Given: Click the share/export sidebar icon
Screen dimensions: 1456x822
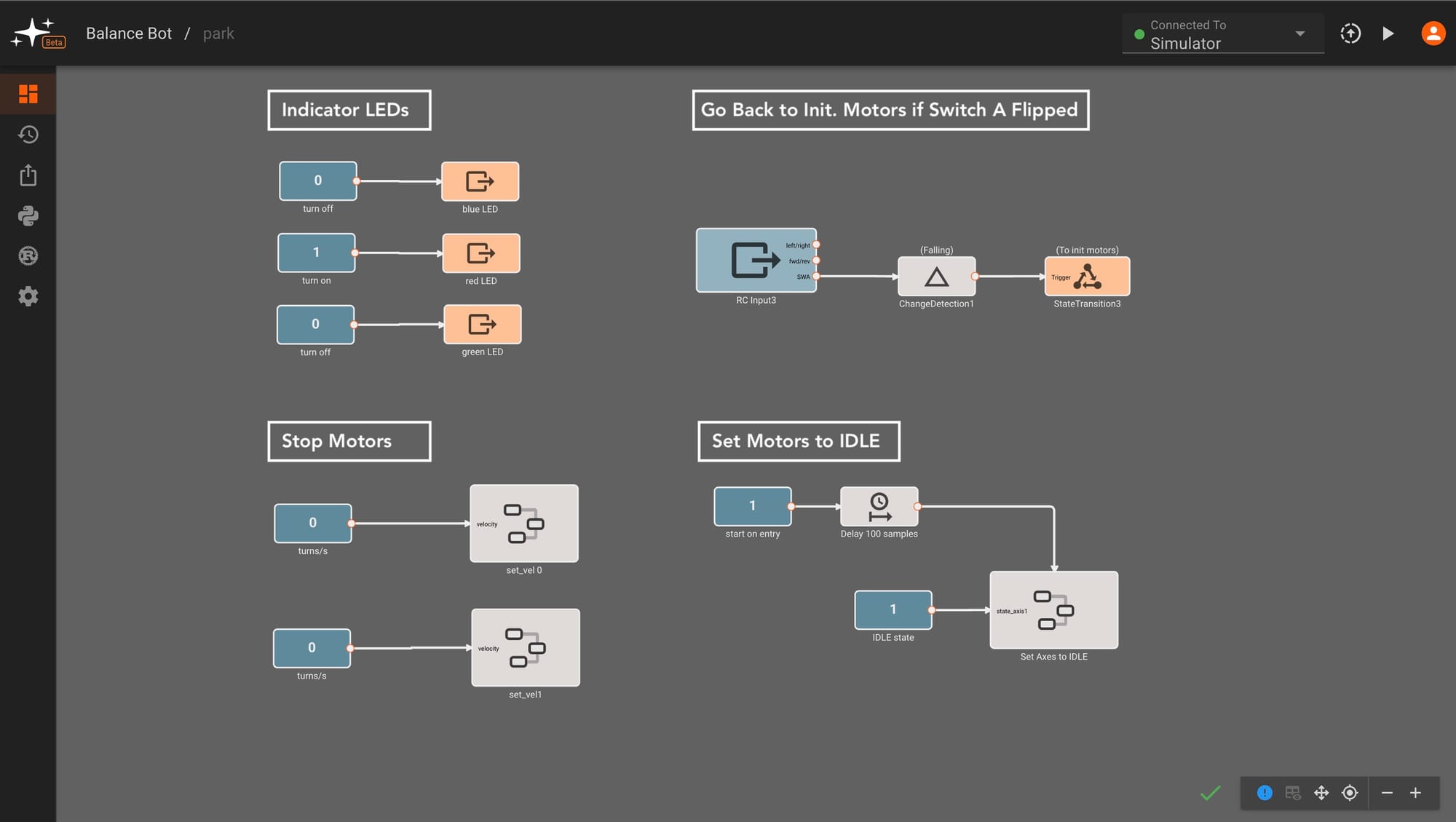Looking at the screenshot, I should [x=28, y=175].
